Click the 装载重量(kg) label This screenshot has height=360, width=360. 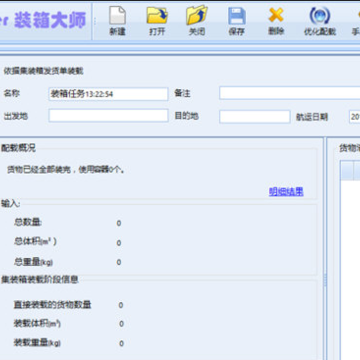tap(37, 343)
